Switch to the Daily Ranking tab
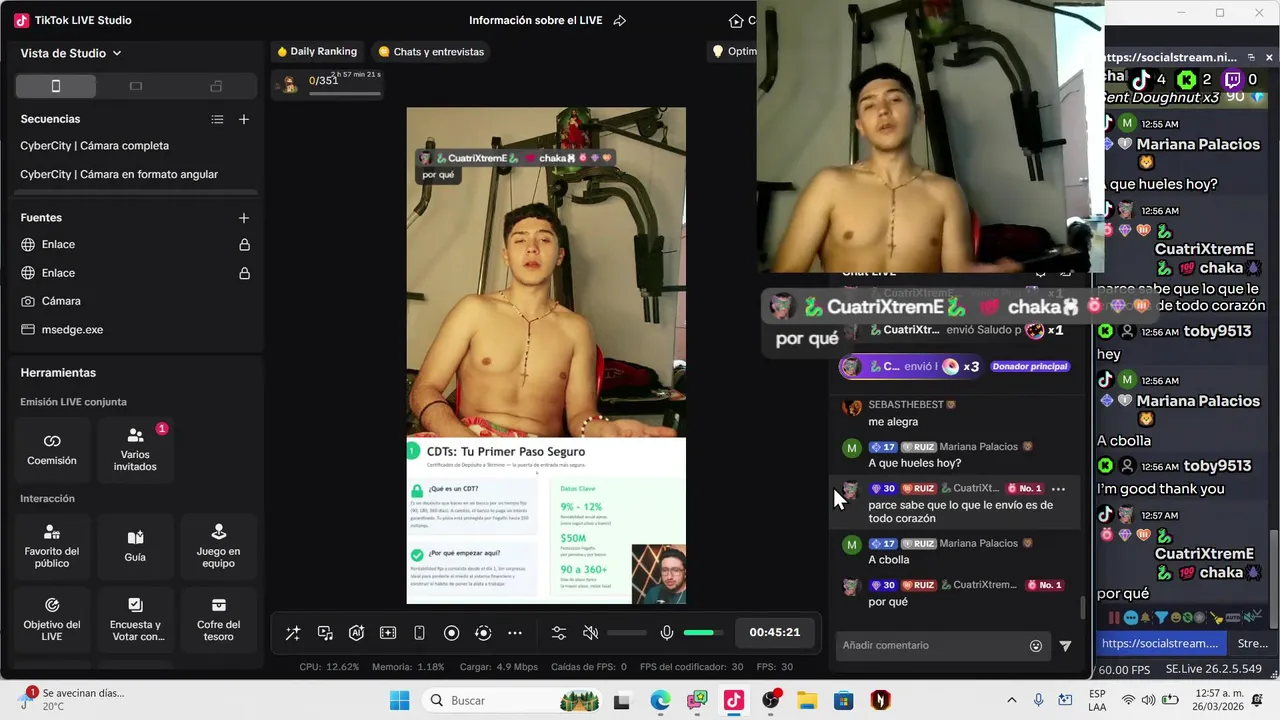Viewport: 1280px width, 720px height. point(317,51)
